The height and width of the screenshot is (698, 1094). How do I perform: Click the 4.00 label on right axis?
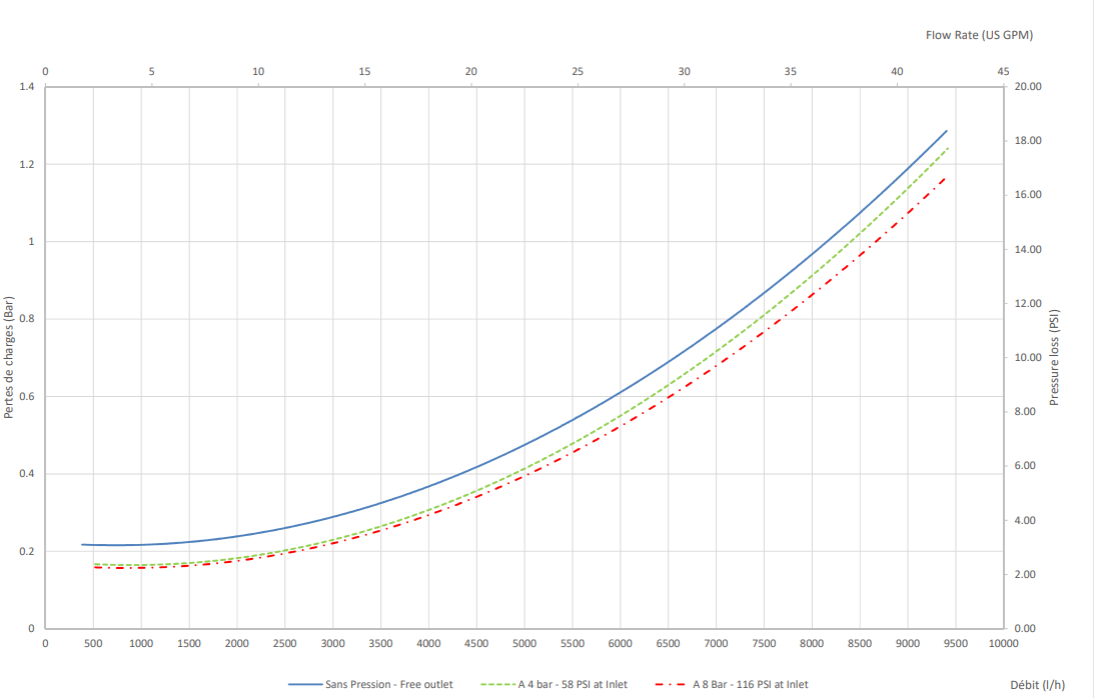pyautogui.click(x=1025, y=520)
